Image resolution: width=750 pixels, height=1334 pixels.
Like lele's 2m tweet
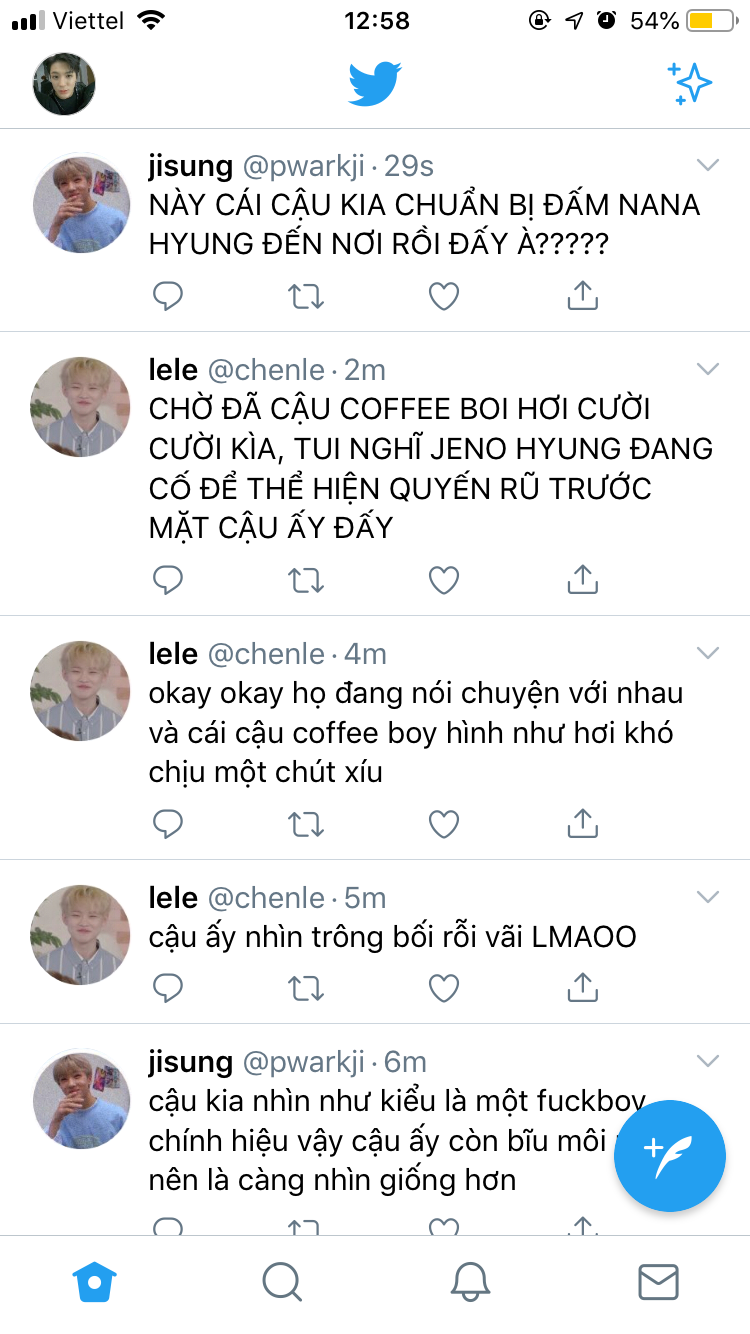pos(443,579)
